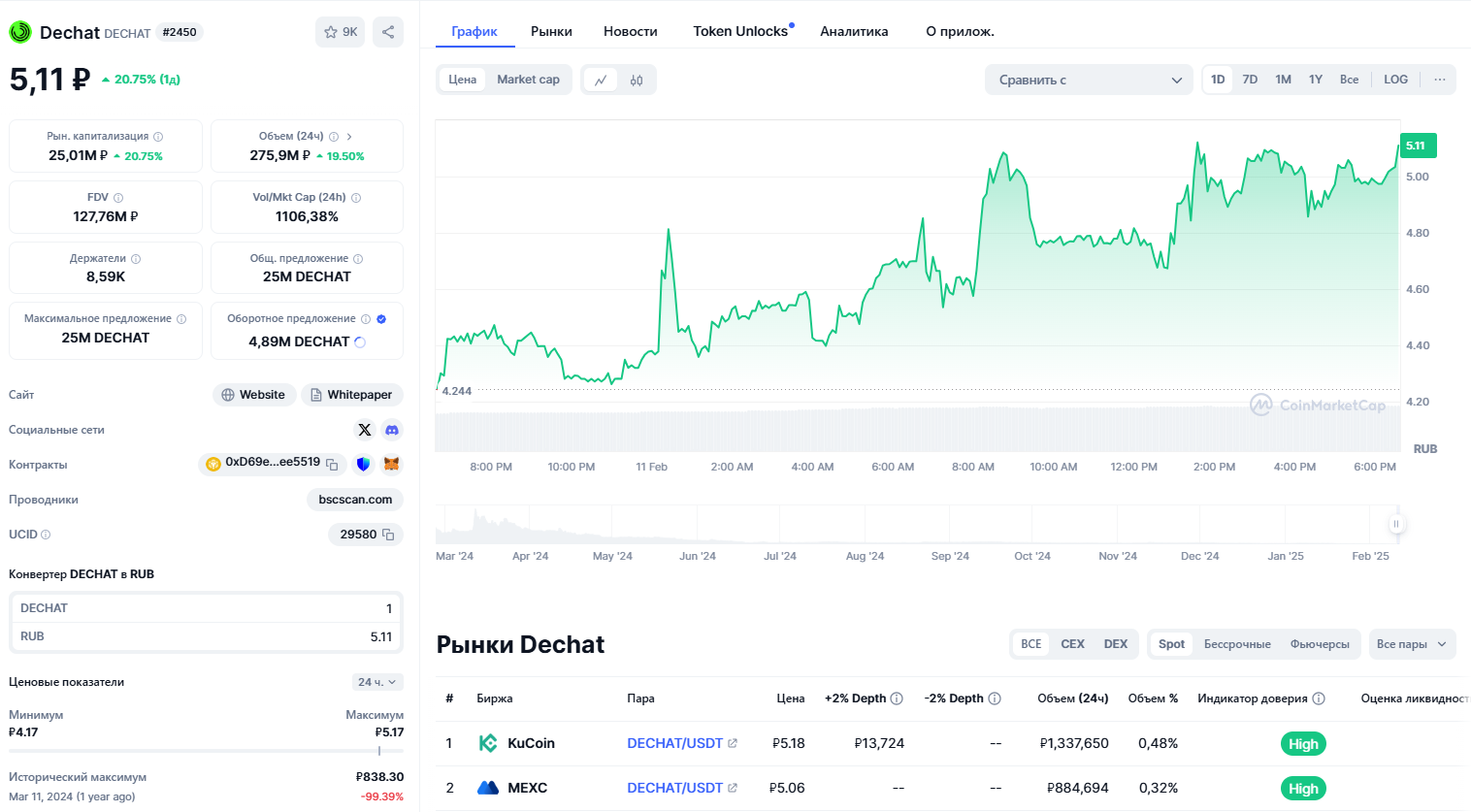Set chart range to 1Y
The image size is (1471, 812).
(x=1316, y=80)
